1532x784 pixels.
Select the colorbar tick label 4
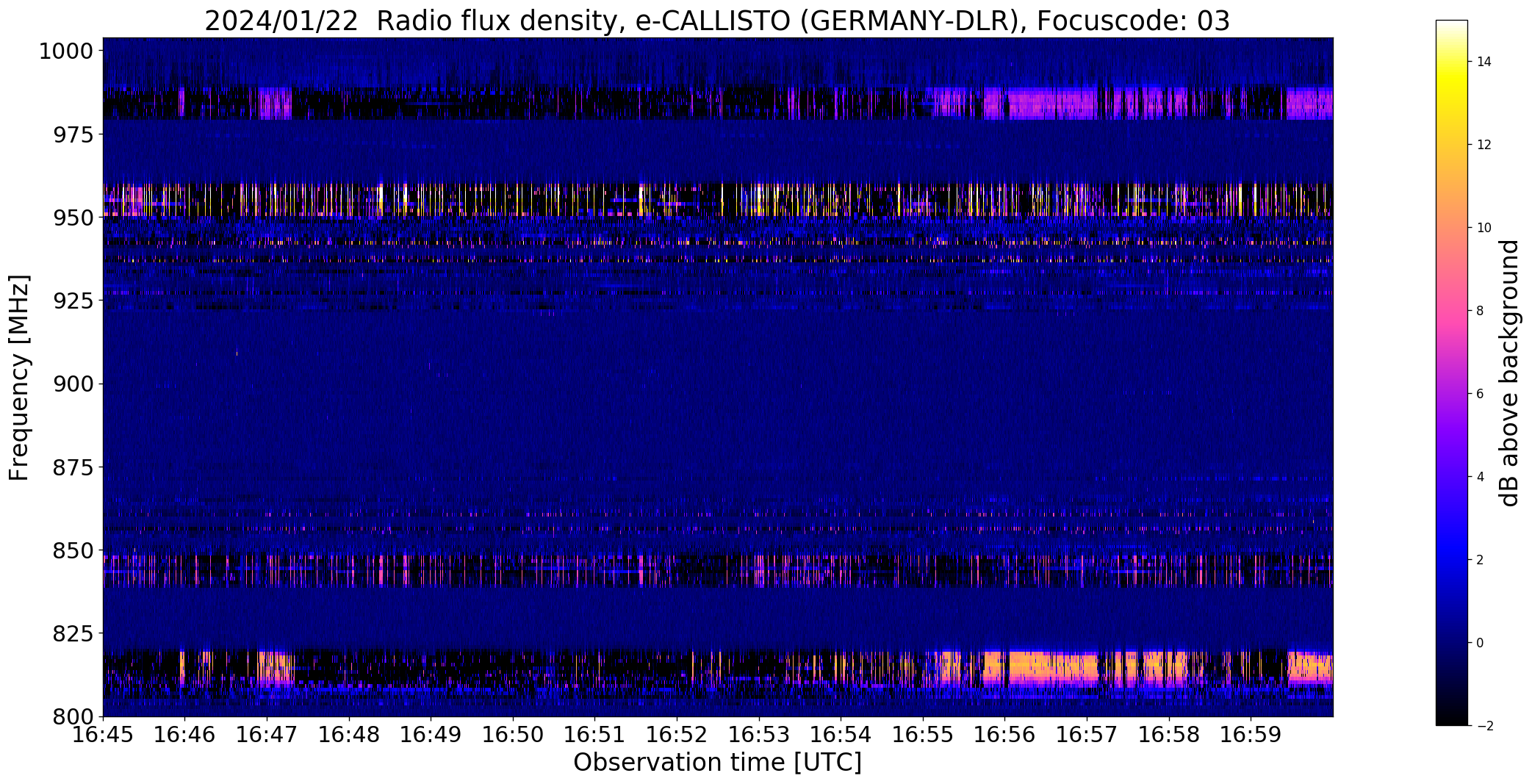pyautogui.click(x=1480, y=477)
